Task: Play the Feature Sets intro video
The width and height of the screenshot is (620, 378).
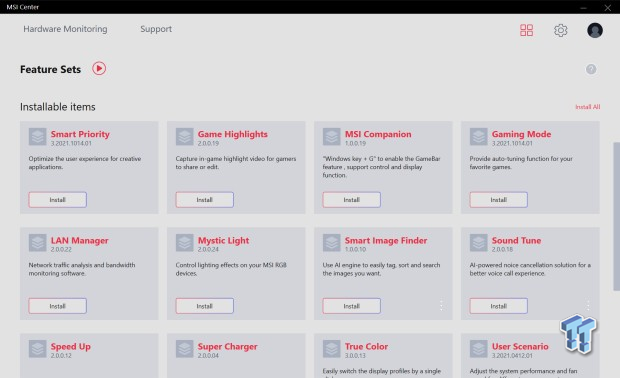Action: (99, 68)
